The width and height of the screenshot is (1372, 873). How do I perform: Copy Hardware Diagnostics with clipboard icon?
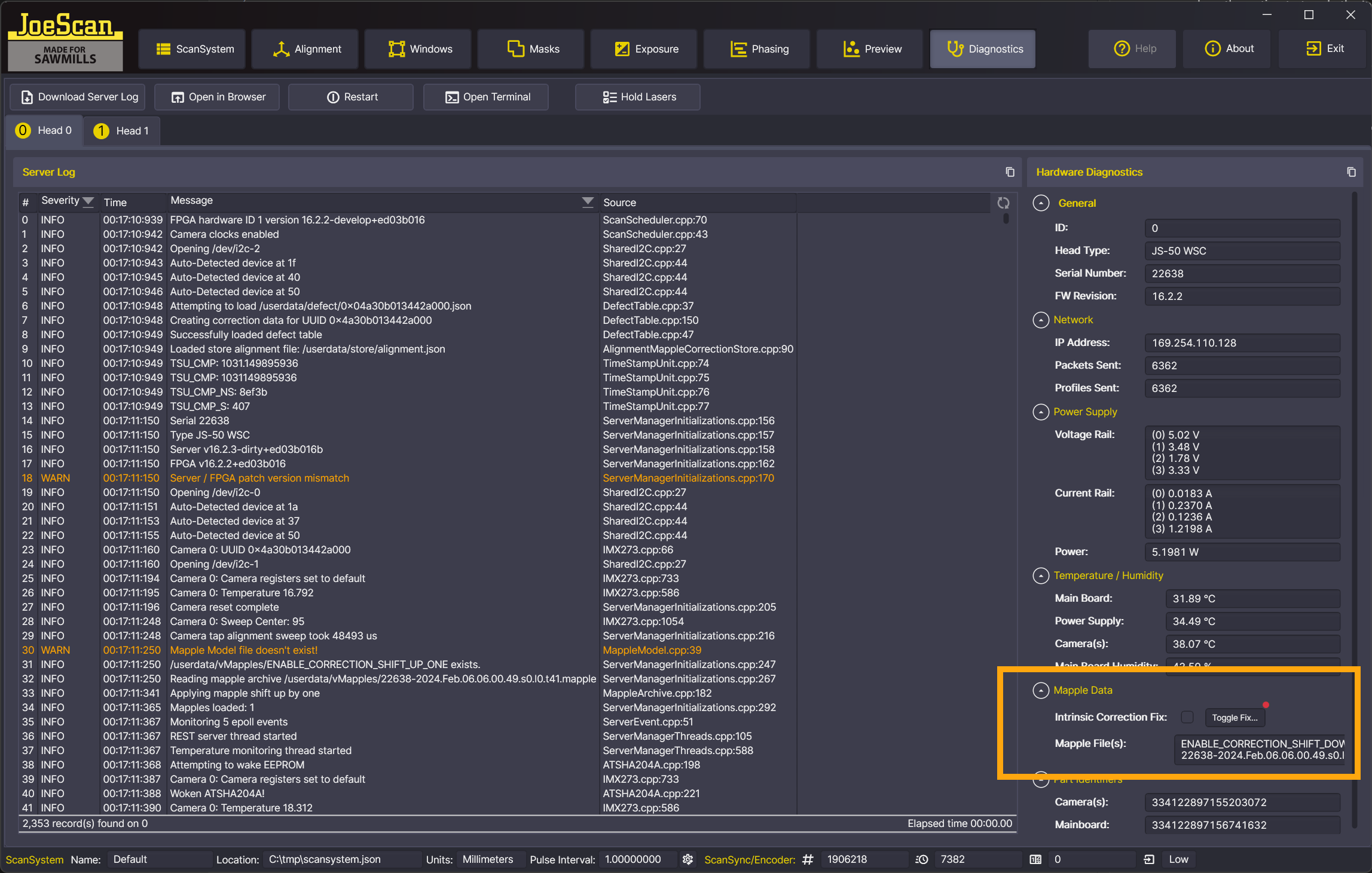coord(1350,172)
